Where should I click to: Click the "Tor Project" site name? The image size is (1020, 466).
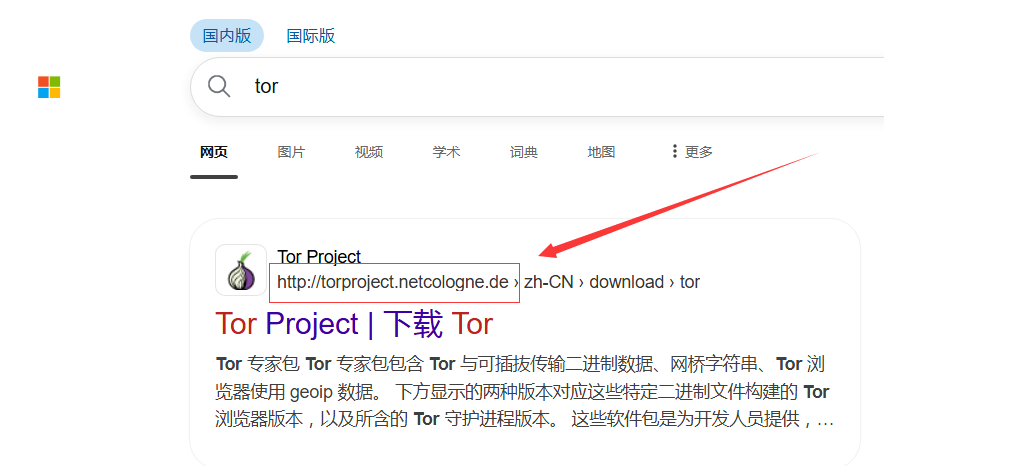[319, 257]
